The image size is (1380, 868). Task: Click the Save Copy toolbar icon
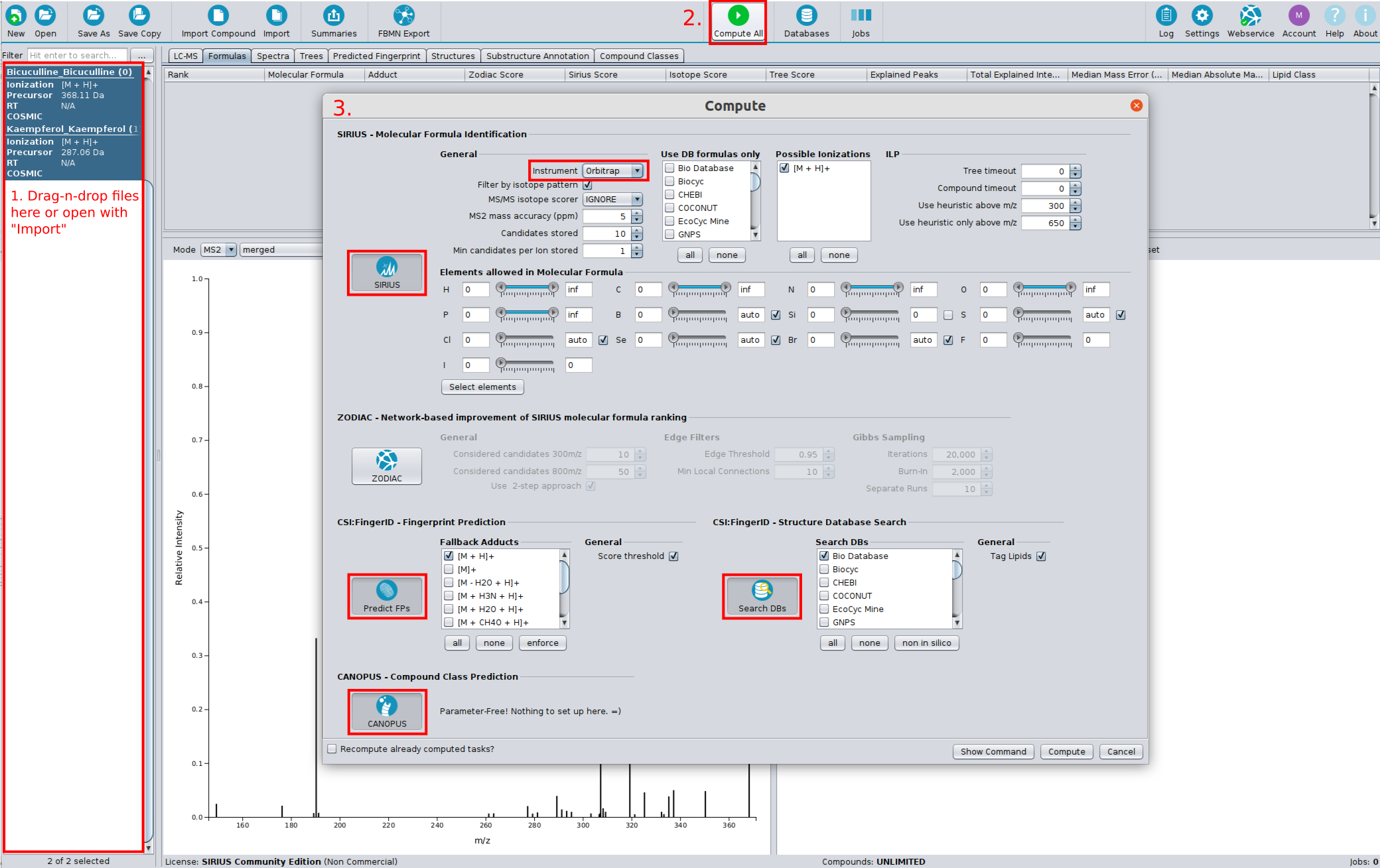click(139, 15)
